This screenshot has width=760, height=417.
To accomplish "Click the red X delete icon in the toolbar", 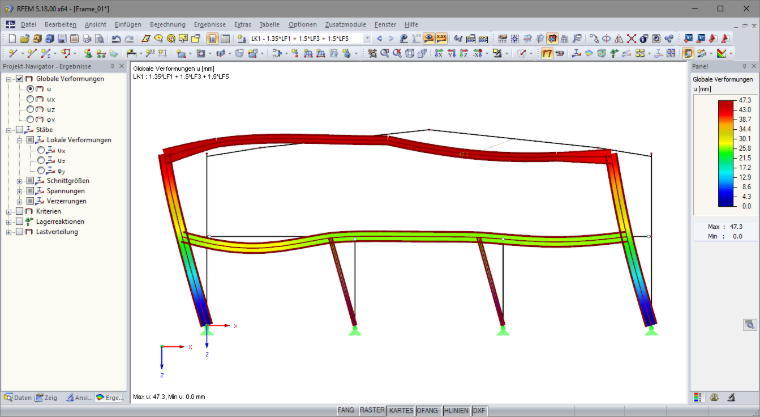I will 631,38.
